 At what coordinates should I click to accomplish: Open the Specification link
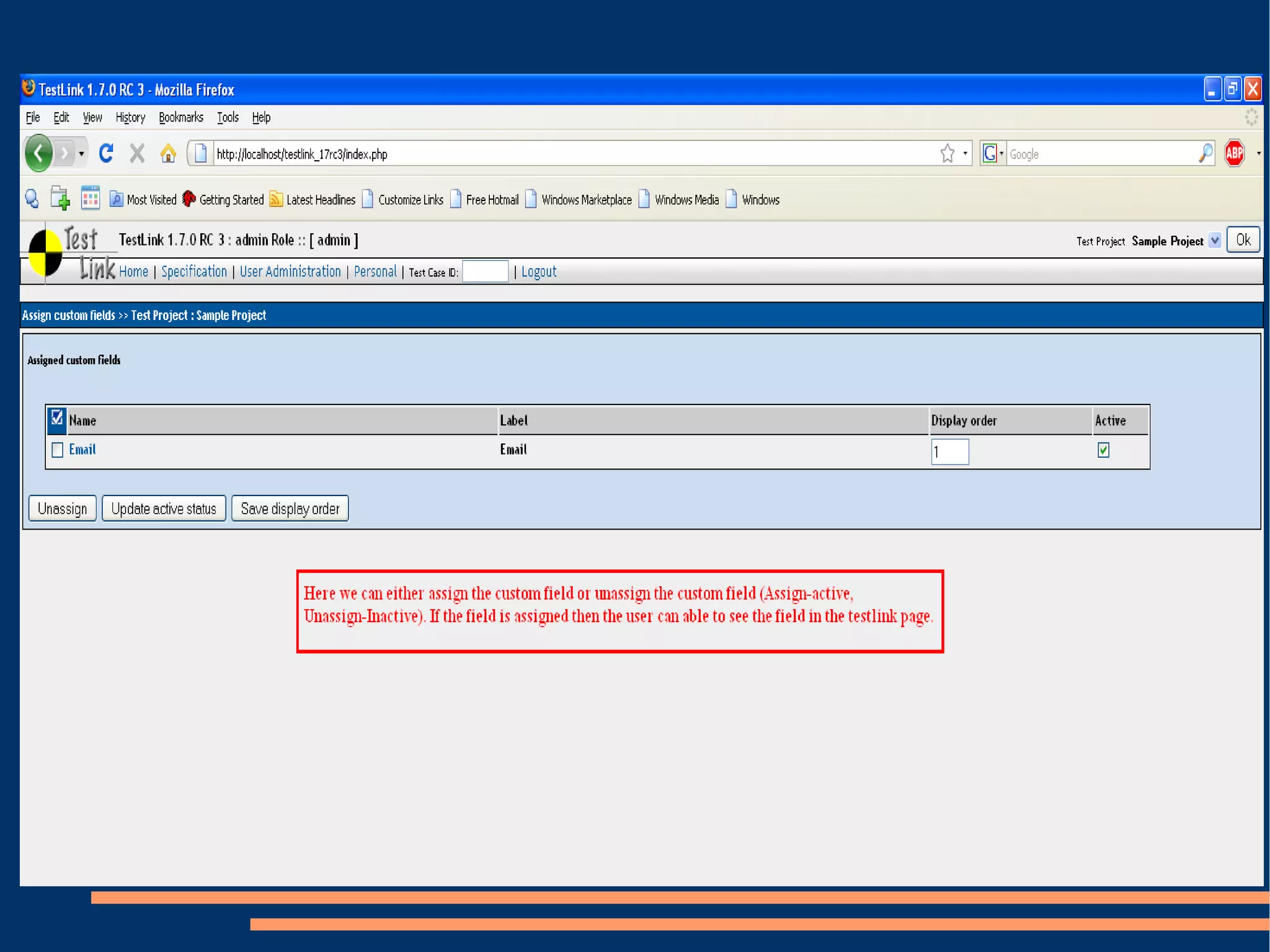pos(194,272)
